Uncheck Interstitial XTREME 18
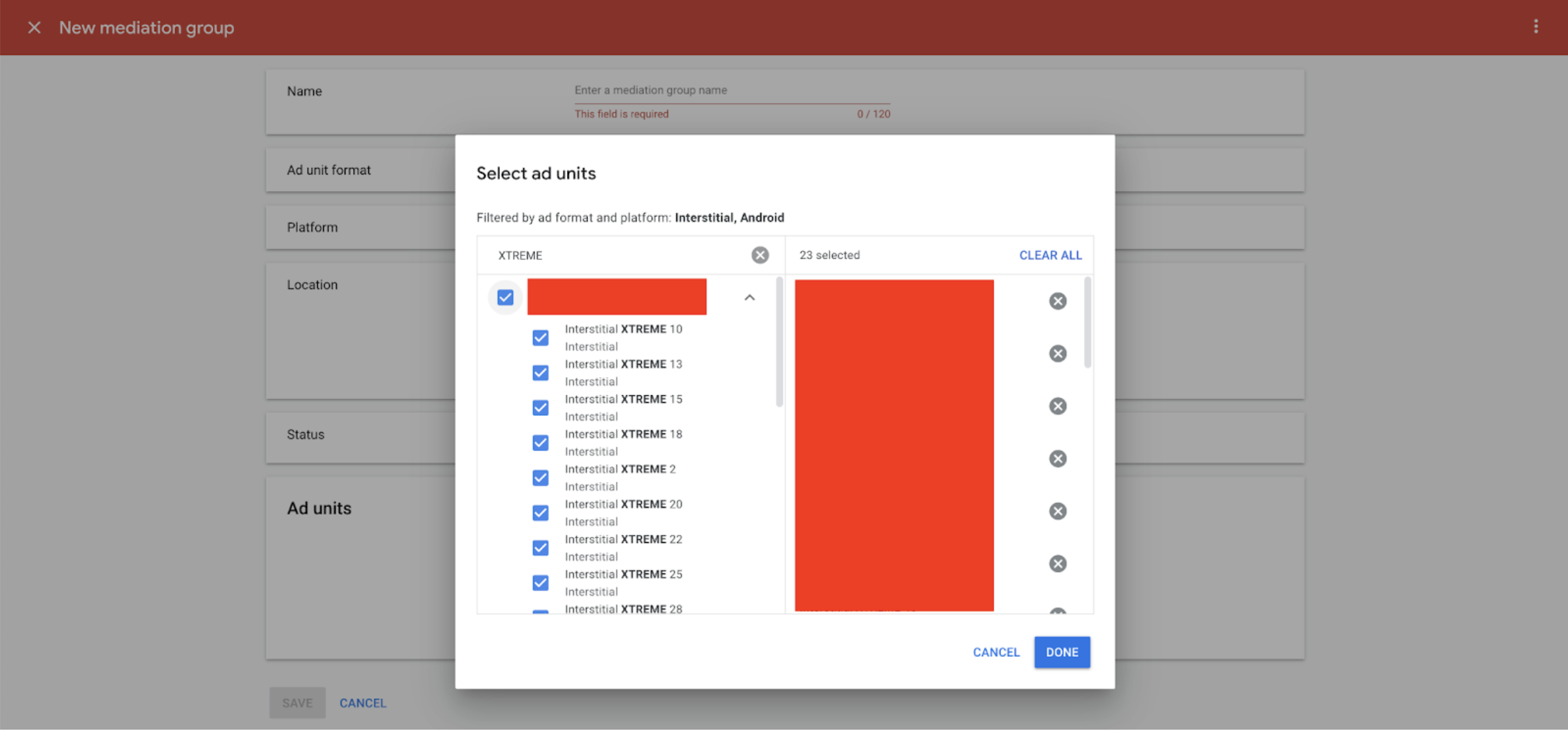 click(540, 443)
